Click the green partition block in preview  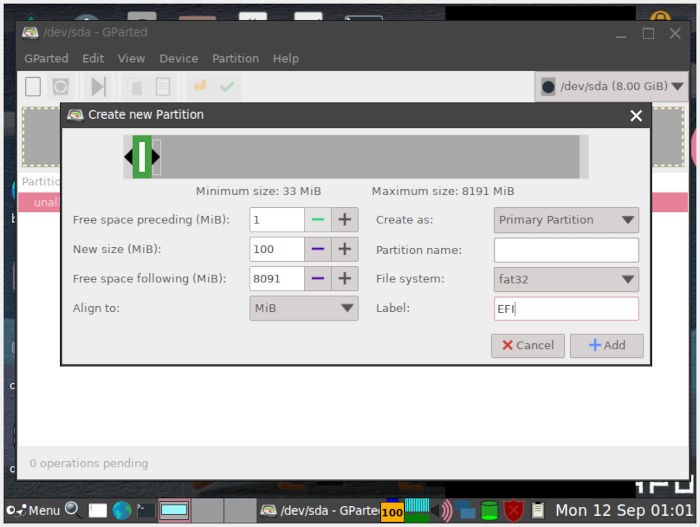[x=142, y=157]
